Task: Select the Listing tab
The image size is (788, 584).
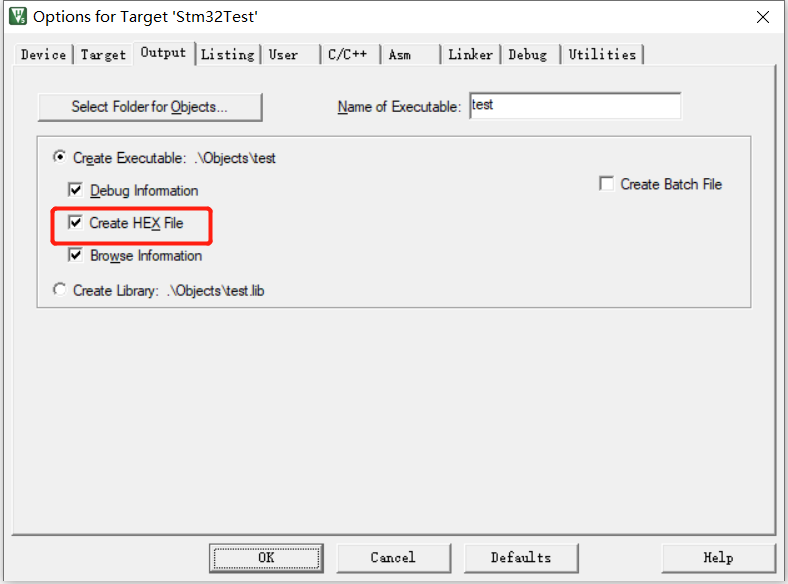Action: pyautogui.click(x=228, y=54)
